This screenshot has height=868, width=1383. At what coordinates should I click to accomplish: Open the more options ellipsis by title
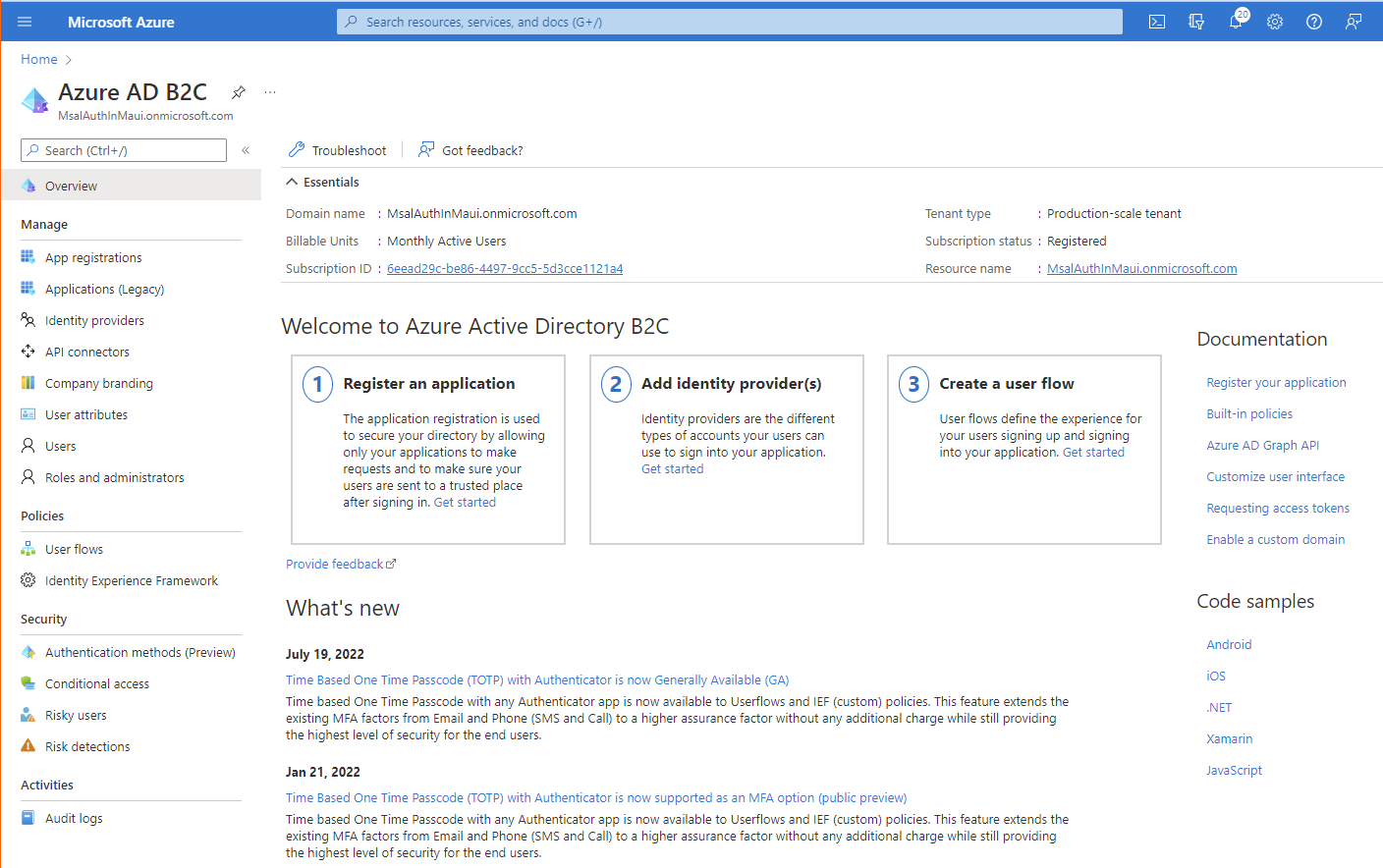270,92
